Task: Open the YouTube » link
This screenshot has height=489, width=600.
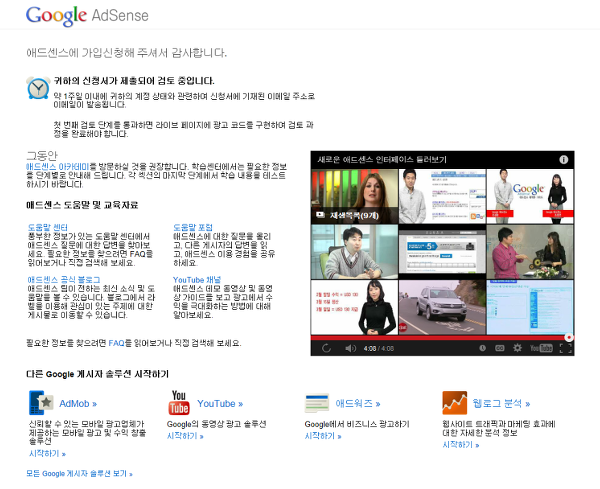Action: [x=220, y=404]
